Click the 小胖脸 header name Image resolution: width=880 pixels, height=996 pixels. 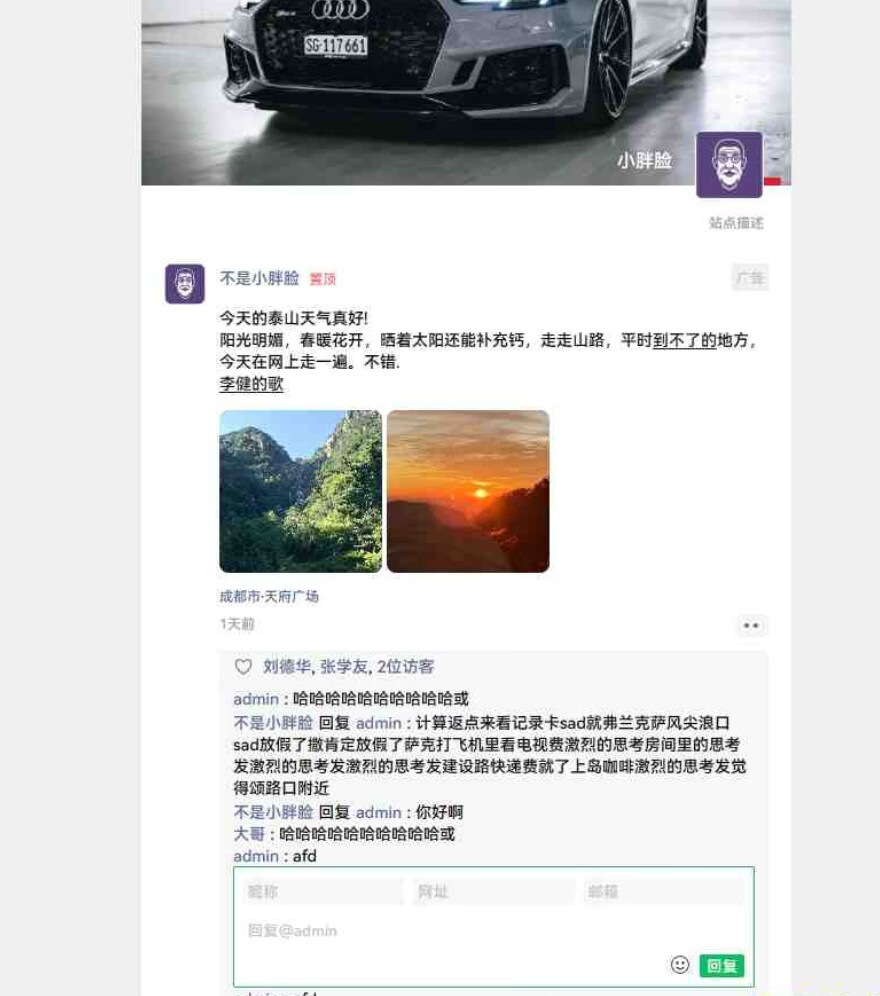644,160
